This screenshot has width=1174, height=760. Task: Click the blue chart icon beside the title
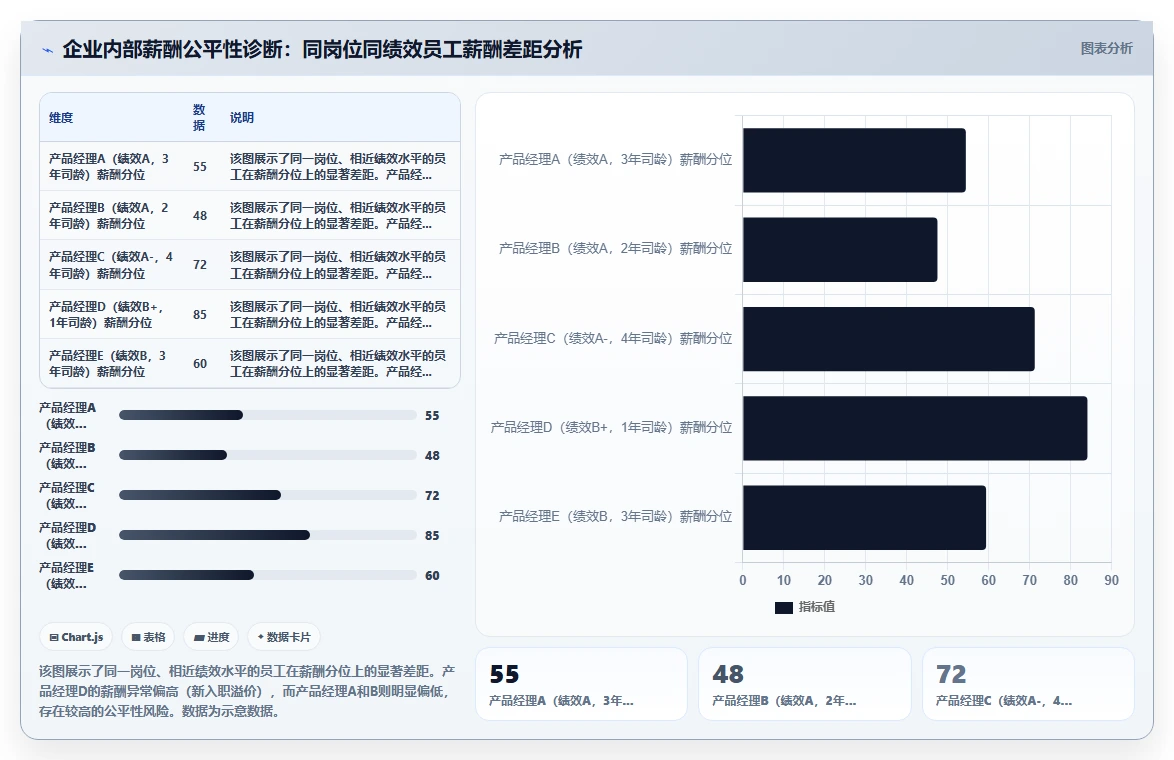pos(47,50)
